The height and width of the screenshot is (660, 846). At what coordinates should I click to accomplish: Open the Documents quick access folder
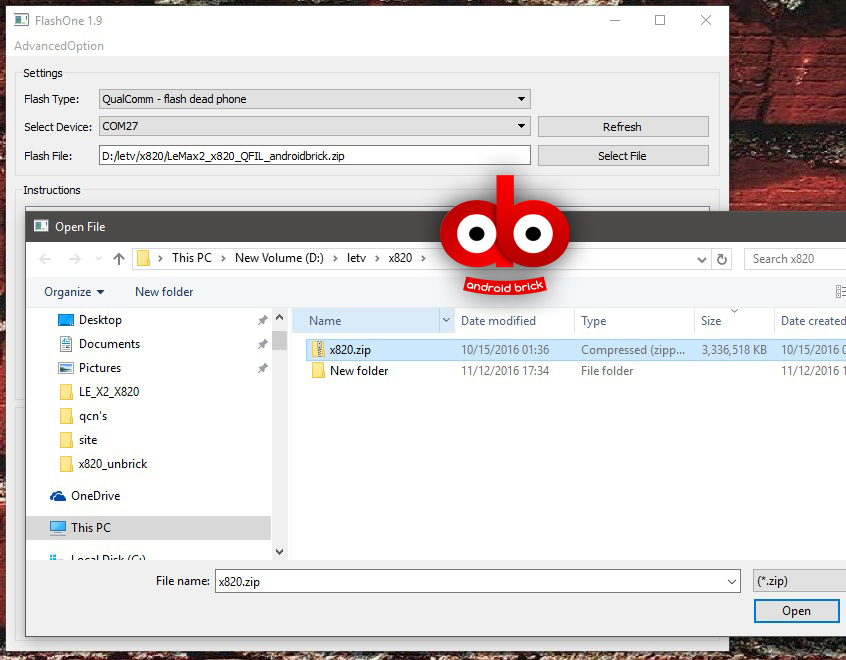(x=109, y=344)
